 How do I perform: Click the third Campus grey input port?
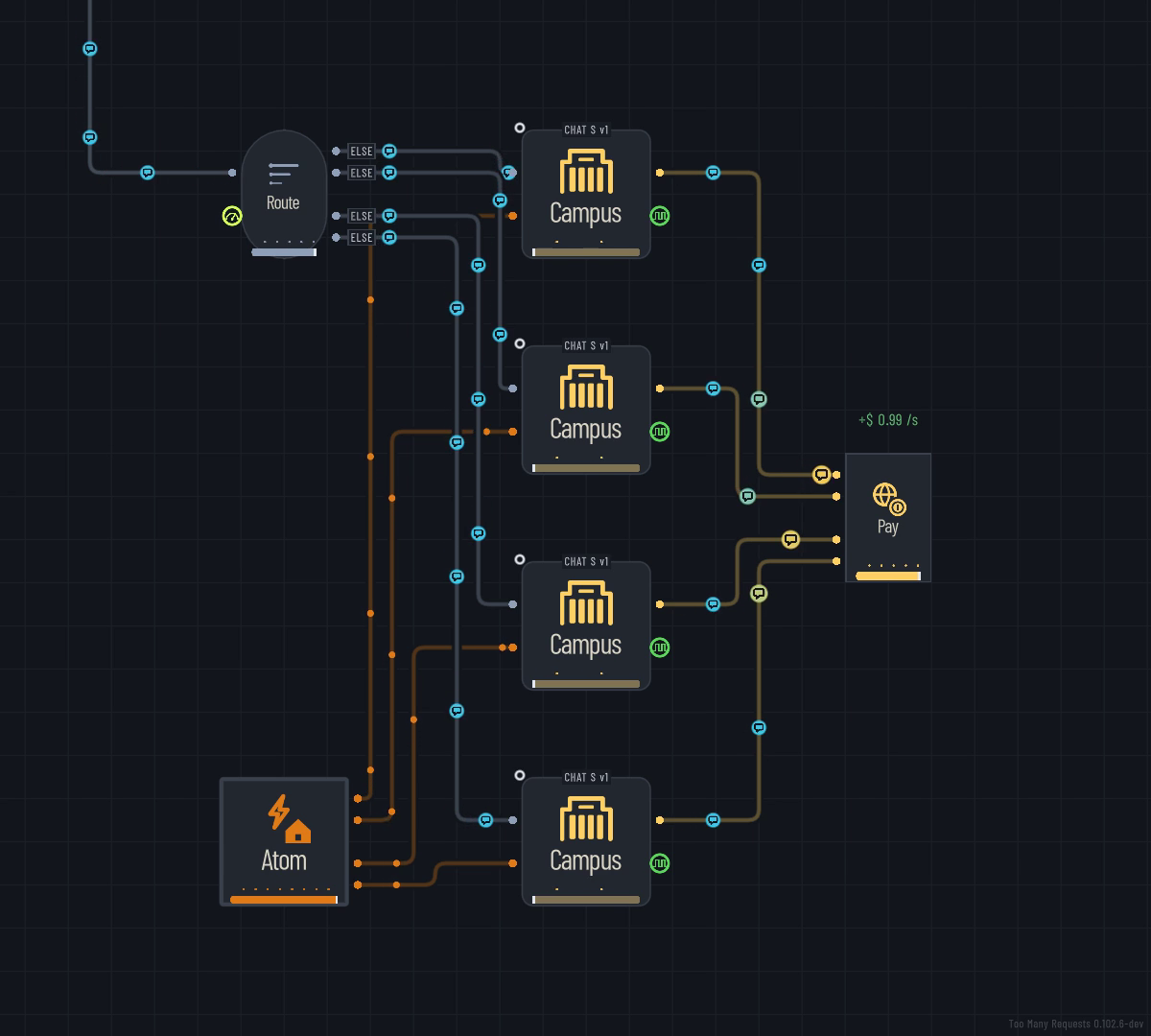click(513, 604)
